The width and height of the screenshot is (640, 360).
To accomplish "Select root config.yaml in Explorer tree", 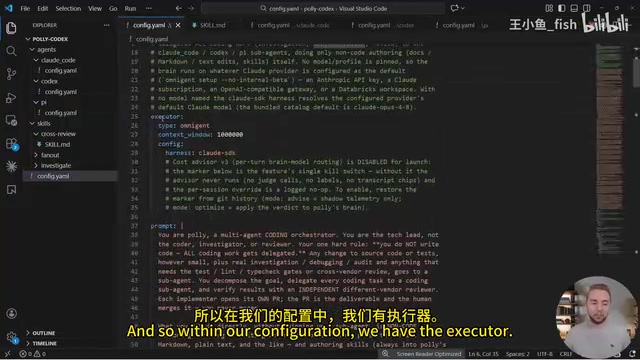I will pos(53,176).
